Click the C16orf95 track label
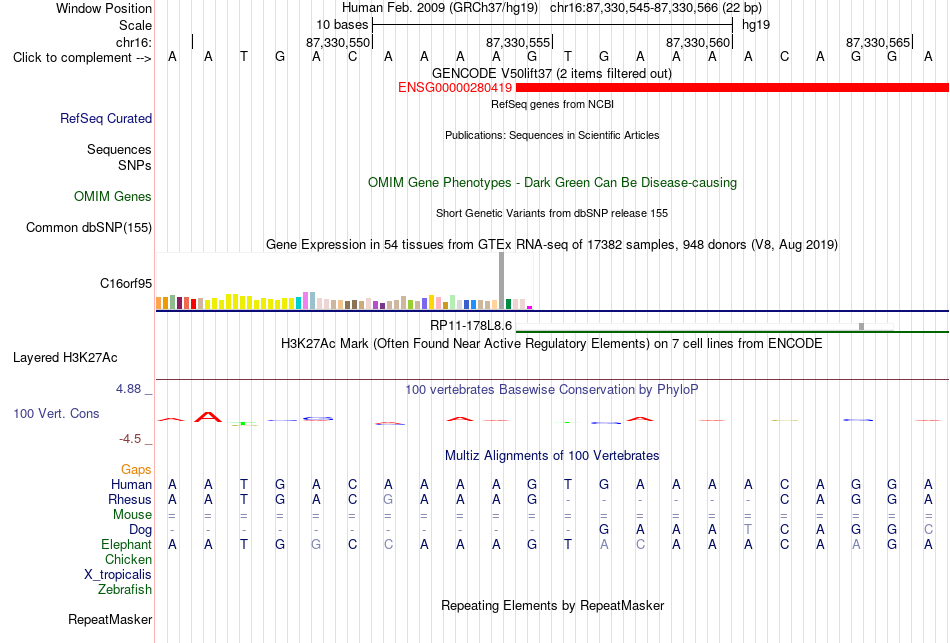Screen dimensions: 950x643 (x=126, y=283)
